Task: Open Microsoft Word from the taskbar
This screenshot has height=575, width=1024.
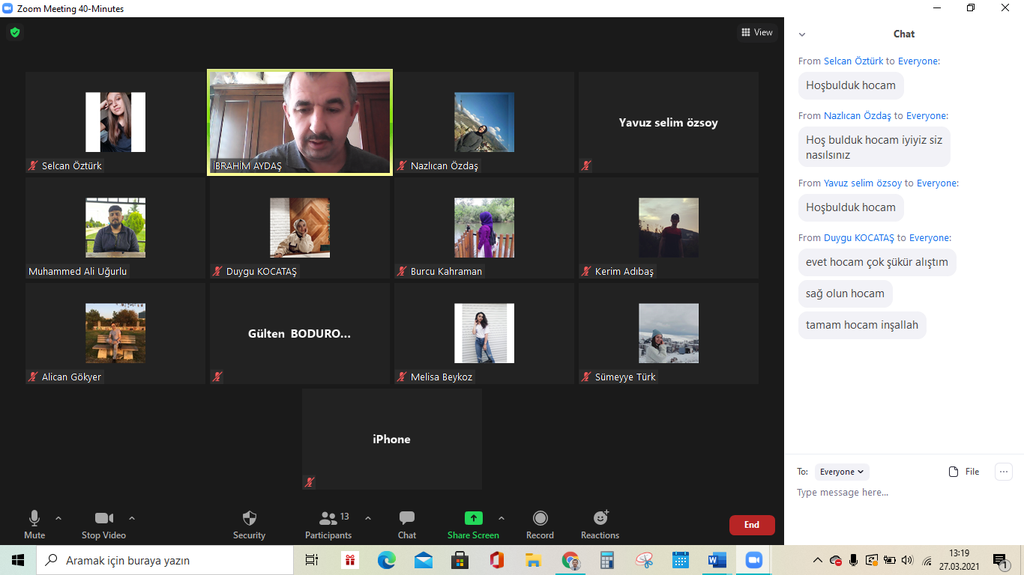Action: pos(717,561)
